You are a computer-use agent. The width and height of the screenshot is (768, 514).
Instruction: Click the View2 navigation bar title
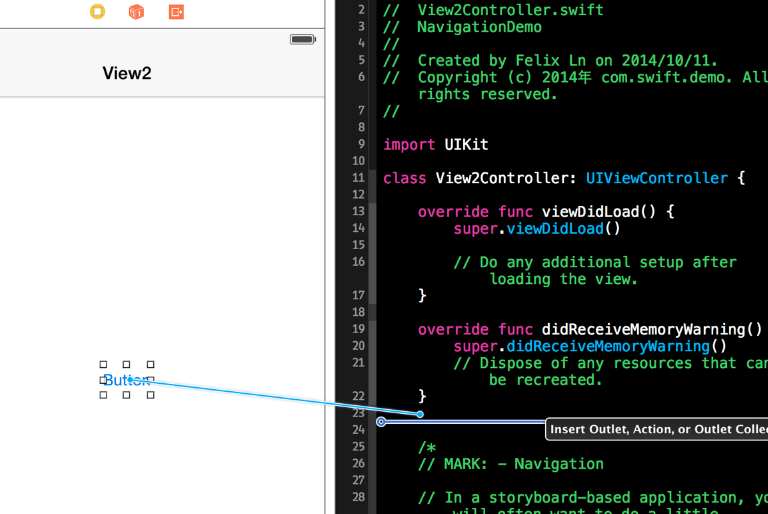coord(127,73)
